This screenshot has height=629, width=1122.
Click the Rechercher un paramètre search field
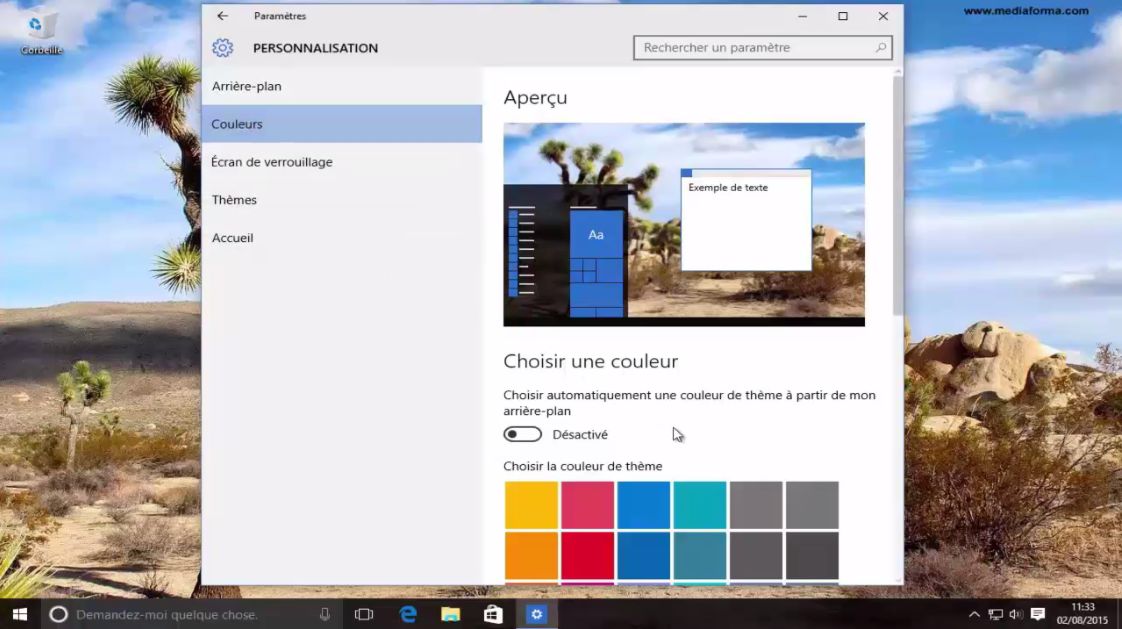(x=750, y=47)
